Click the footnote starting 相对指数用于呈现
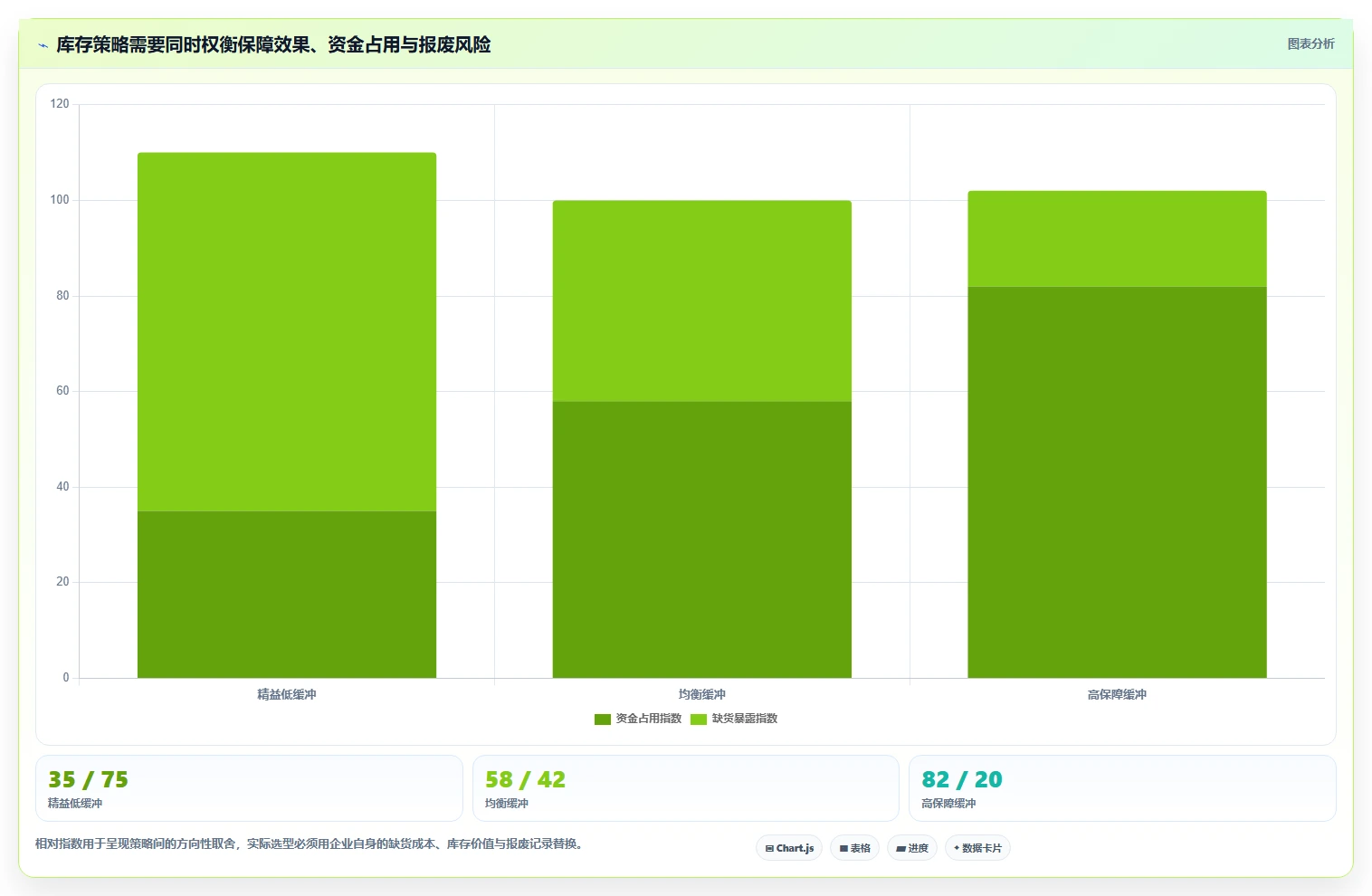This screenshot has height=896, width=1372. [x=311, y=844]
